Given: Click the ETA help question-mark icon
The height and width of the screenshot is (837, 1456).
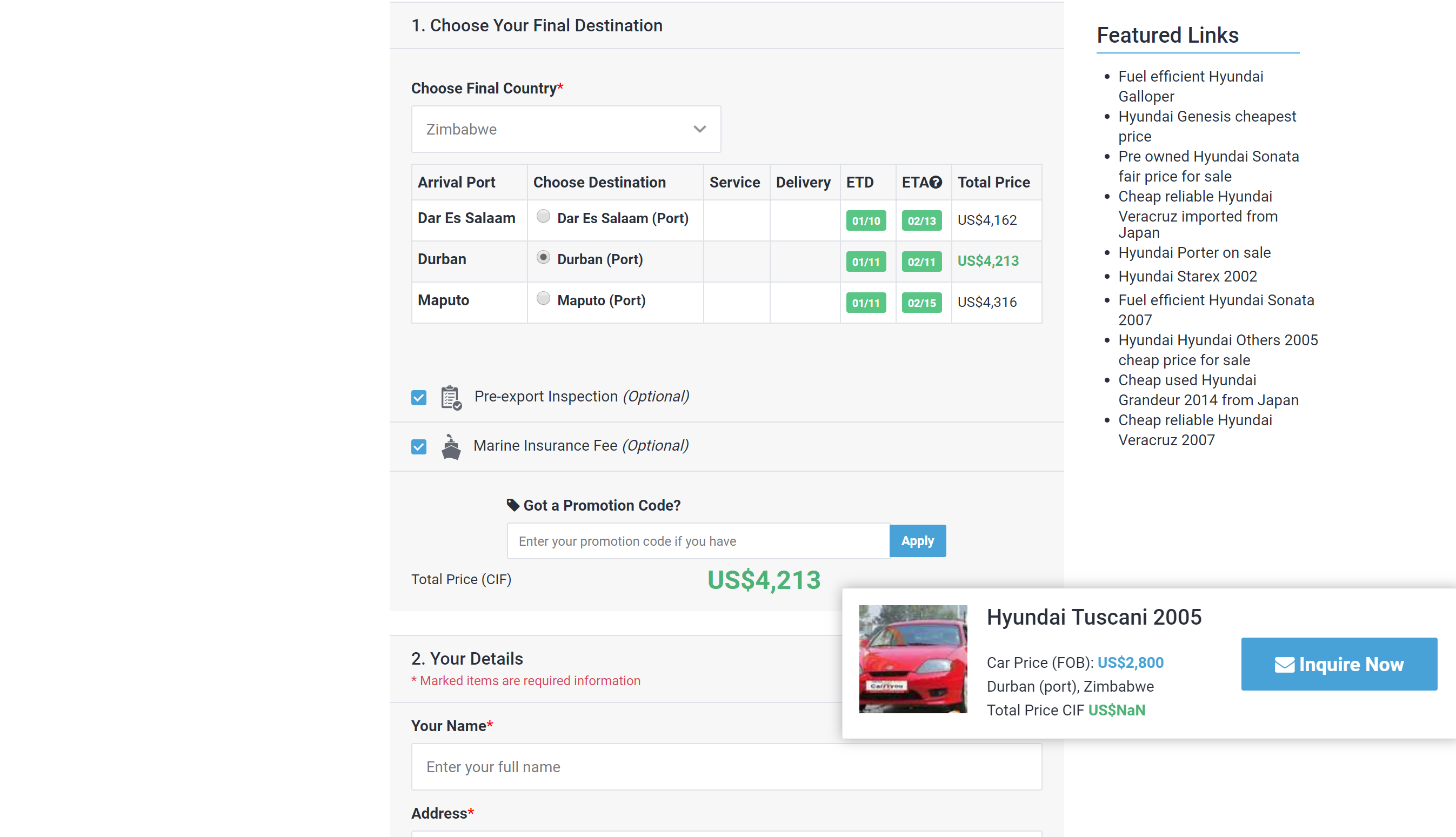Looking at the screenshot, I should [x=935, y=182].
